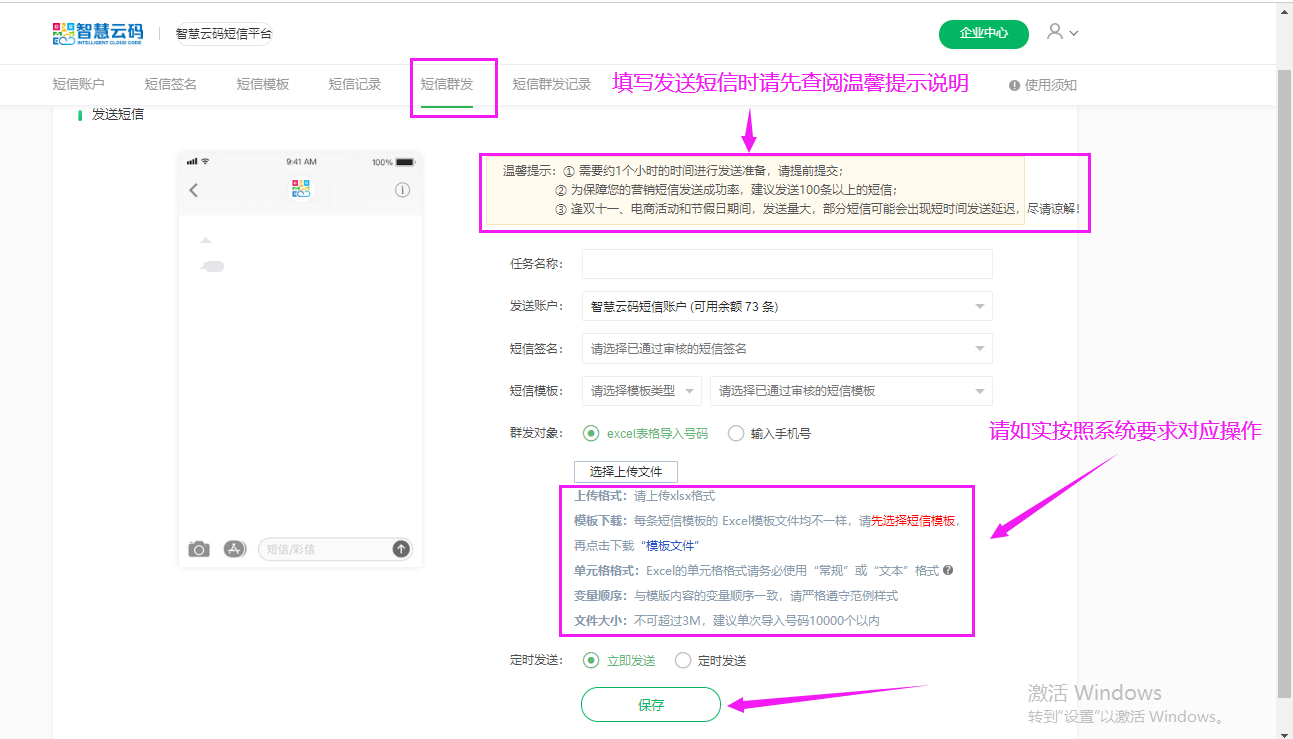Expand the 发送账户 dropdown
This screenshot has height=739, width=1293.
(x=786, y=307)
